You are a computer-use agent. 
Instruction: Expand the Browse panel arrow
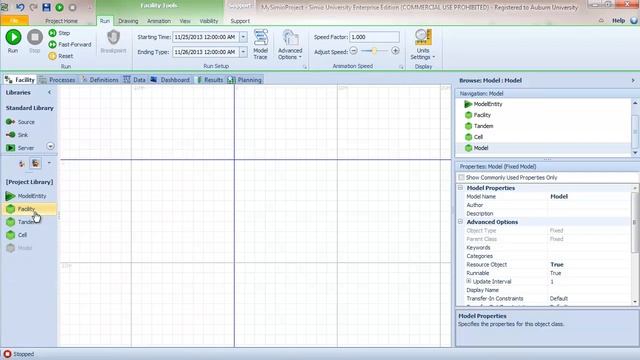pos(633,80)
